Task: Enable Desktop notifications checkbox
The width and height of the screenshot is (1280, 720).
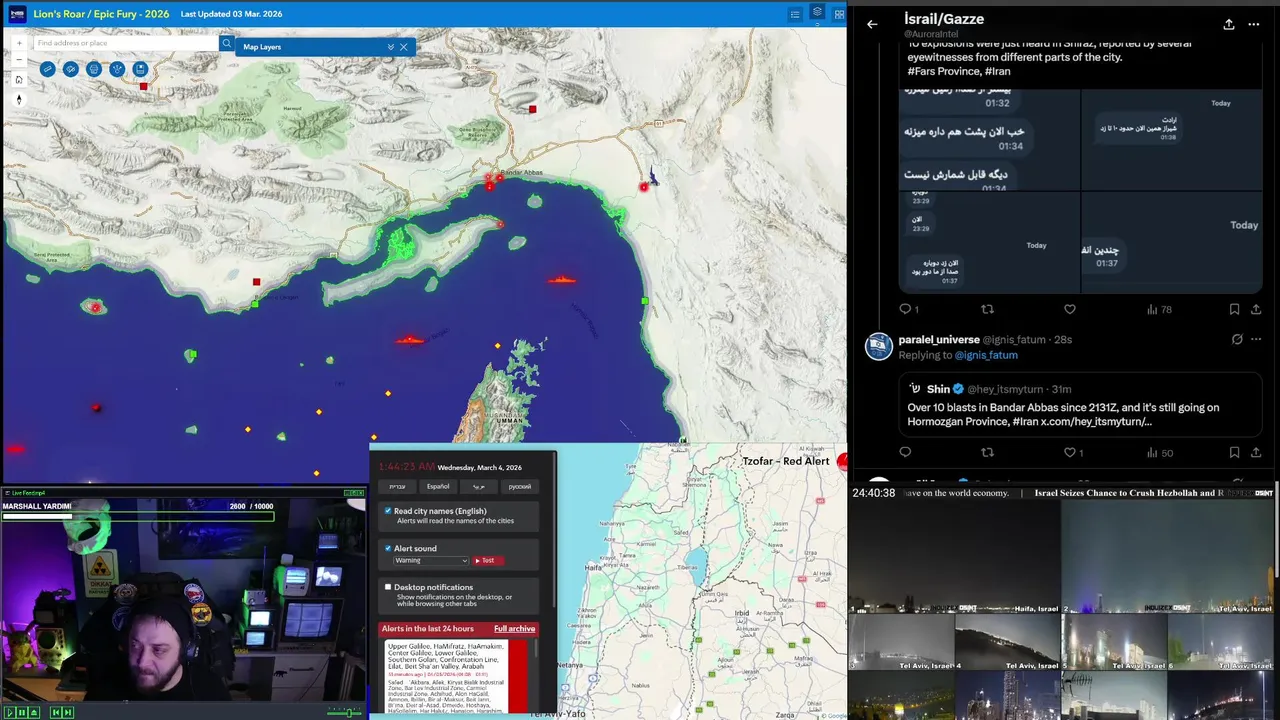Action: coord(388,587)
